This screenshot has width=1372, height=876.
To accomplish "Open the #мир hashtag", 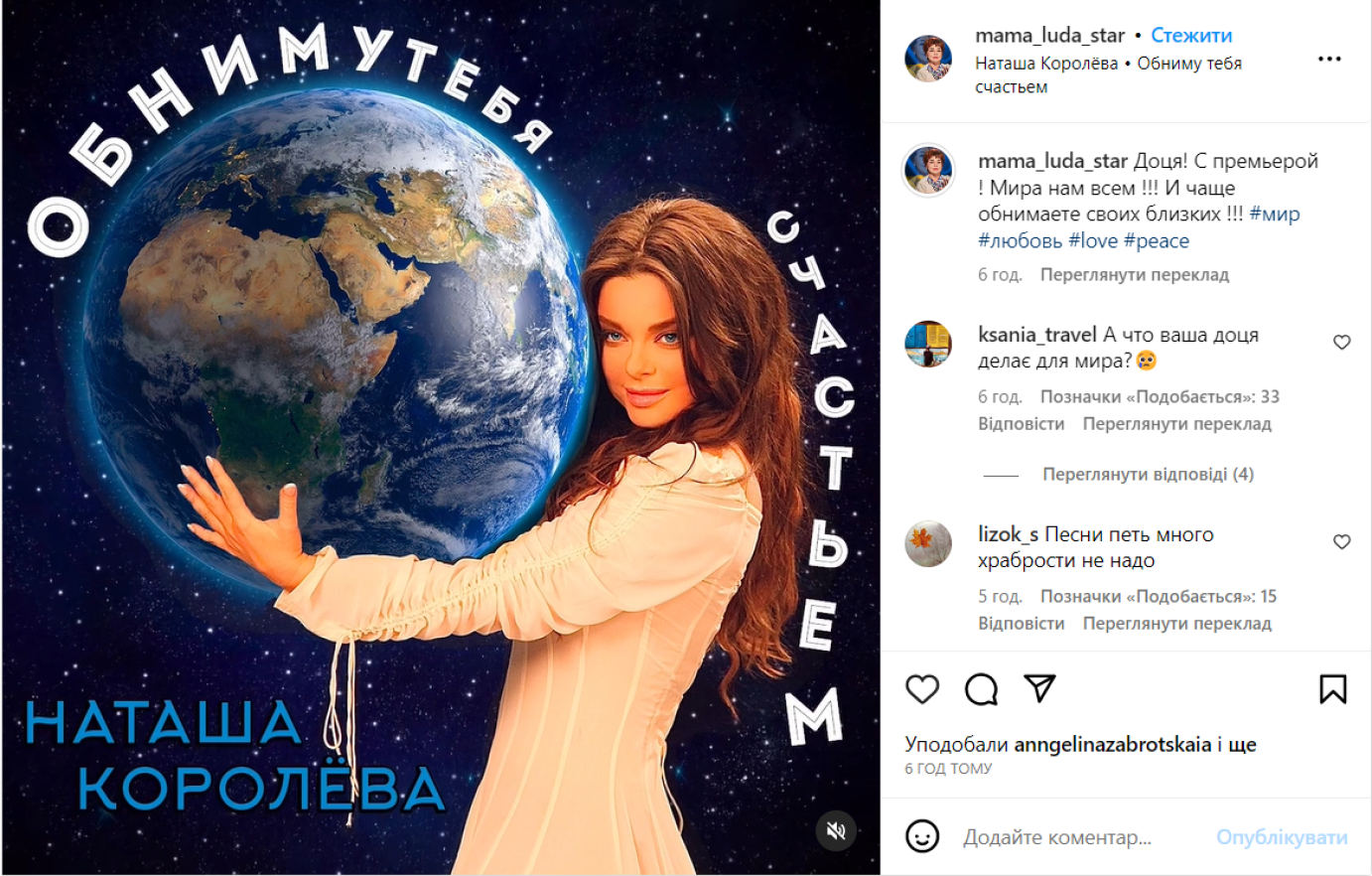I will 1275,215.
